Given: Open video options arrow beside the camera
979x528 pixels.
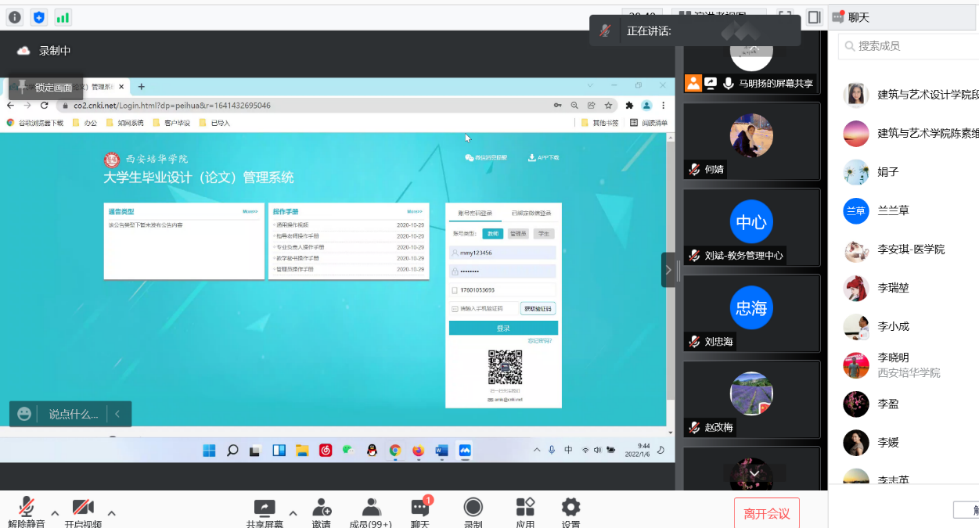Looking at the screenshot, I should pos(111,513).
